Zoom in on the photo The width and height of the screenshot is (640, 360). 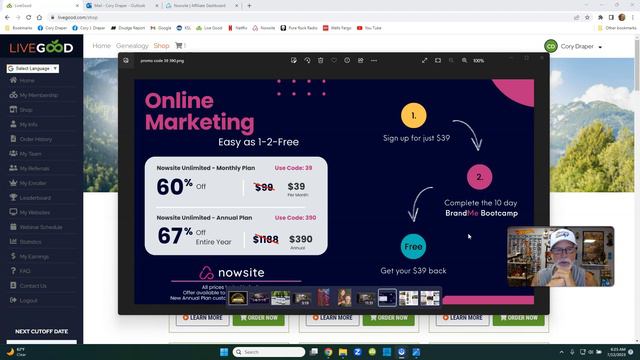pos(464,60)
